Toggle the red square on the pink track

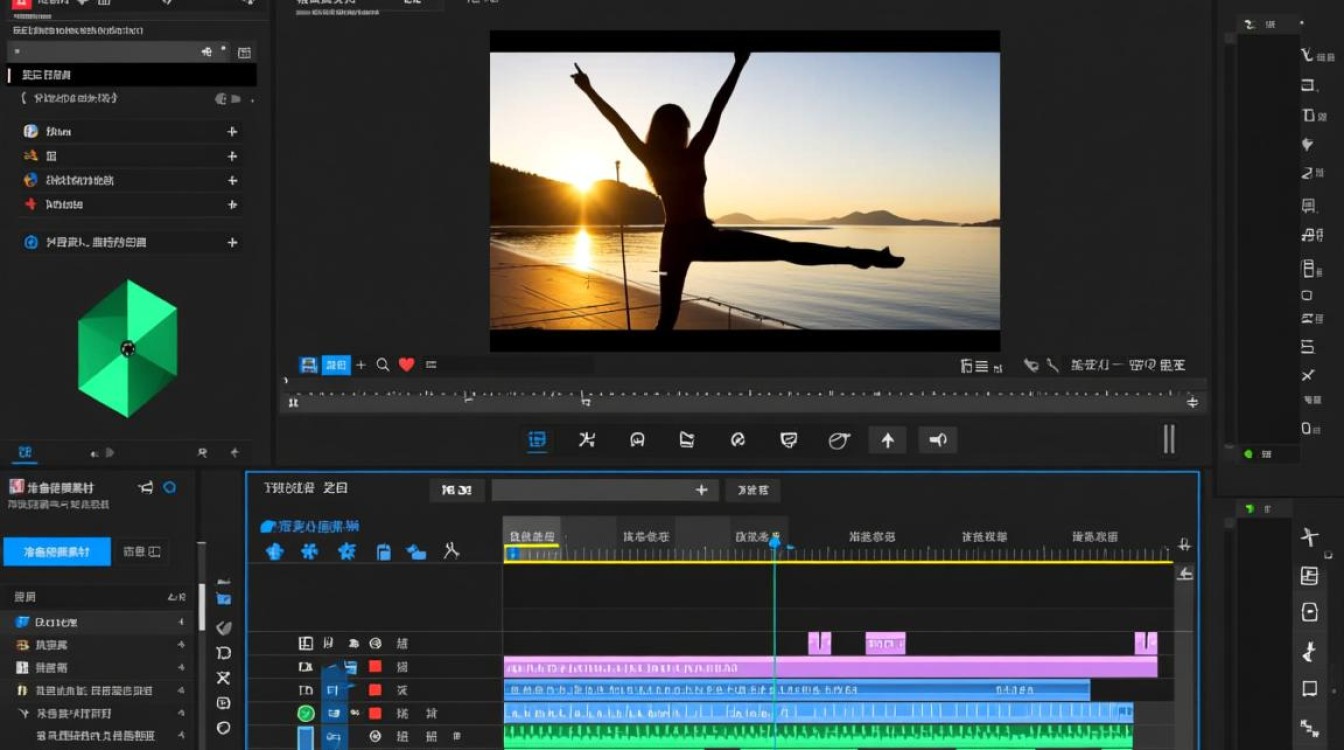coord(375,666)
